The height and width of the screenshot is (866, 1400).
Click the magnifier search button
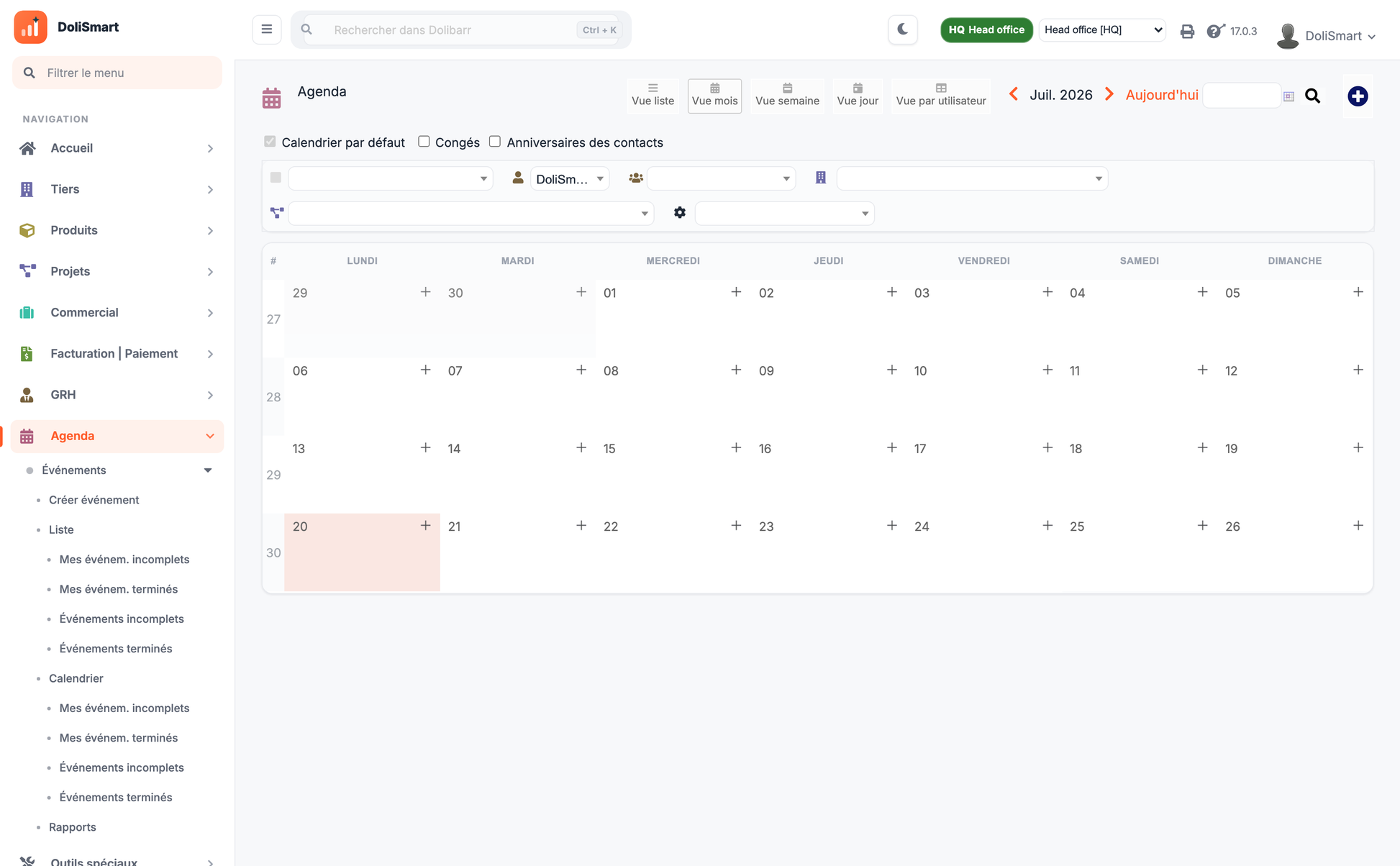pos(1312,96)
